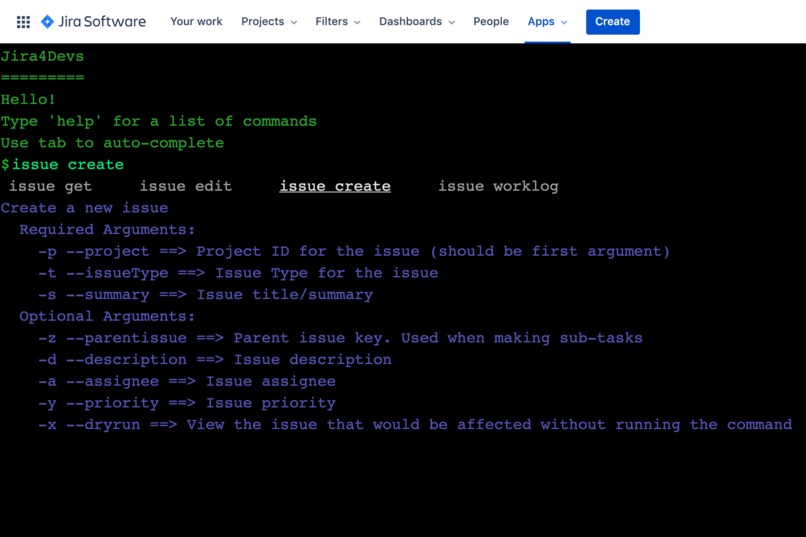The image size is (806, 537).
Task: Click the Jira Software diamond logo
Action: click(x=47, y=22)
